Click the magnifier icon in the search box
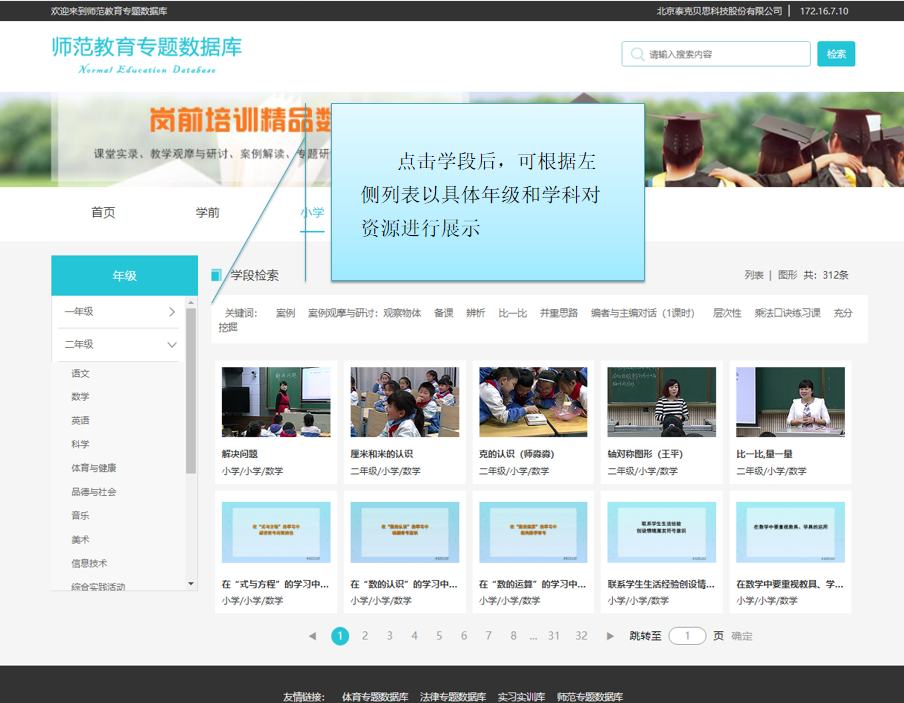Screen dimensions: 904x703 [x=636, y=54]
